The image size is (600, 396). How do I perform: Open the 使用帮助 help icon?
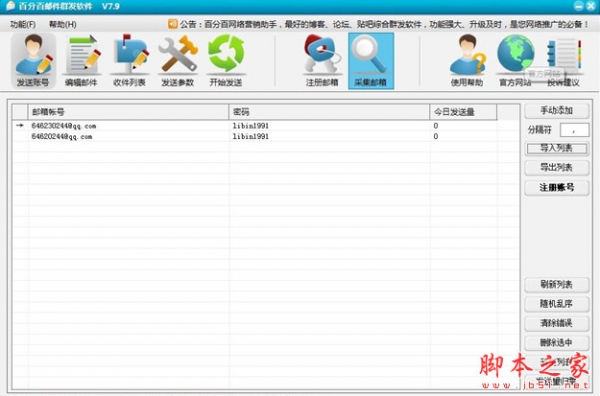point(467,61)
